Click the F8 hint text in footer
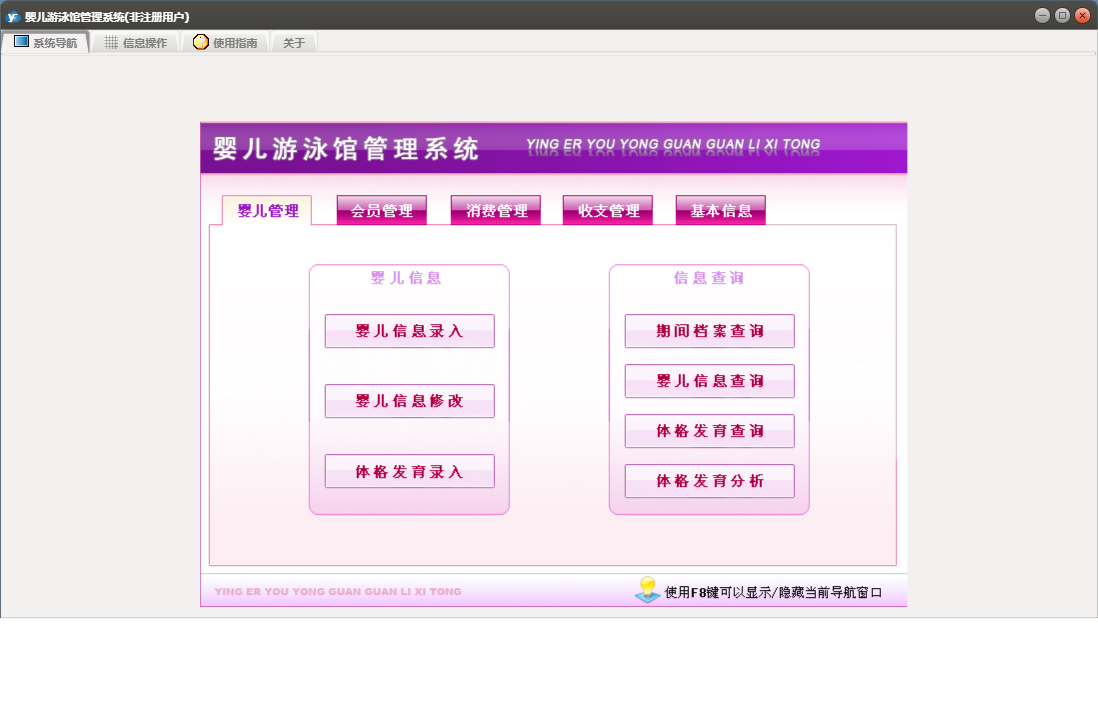Screen dimensions: 1098x713 (x=773, y=593)
